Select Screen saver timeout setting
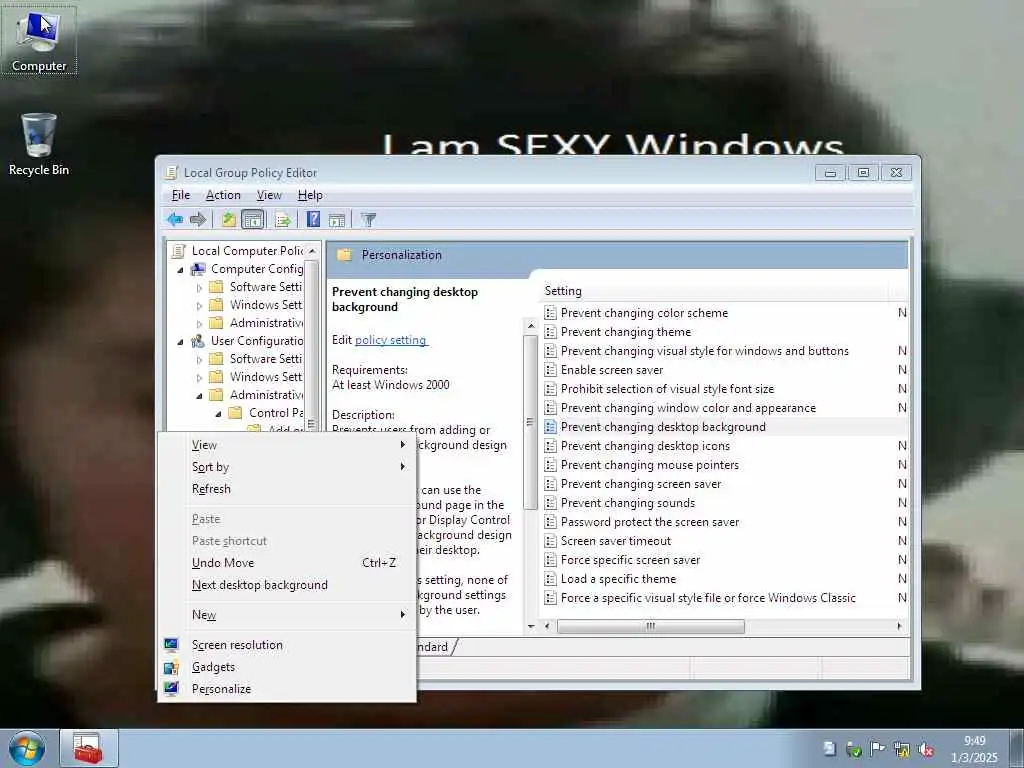Viewport: 1024px width, 768px height. [x=616, y=541]
